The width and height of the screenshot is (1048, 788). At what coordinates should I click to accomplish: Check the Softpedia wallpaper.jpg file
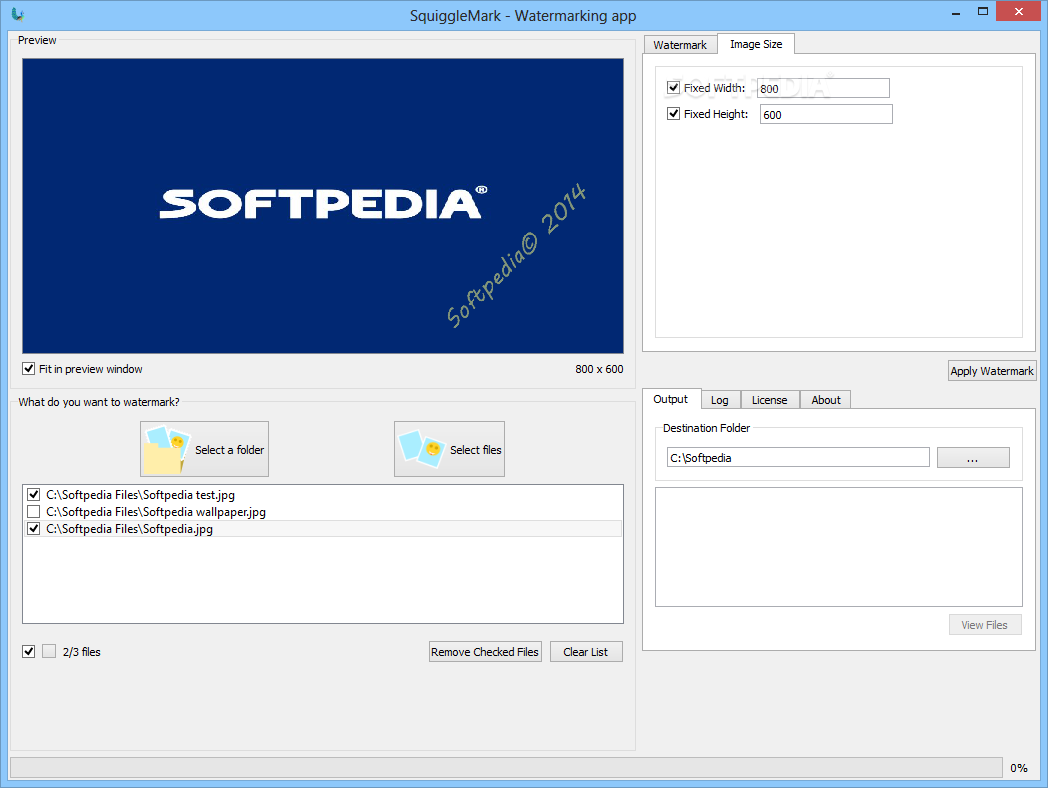coord(33,512)
